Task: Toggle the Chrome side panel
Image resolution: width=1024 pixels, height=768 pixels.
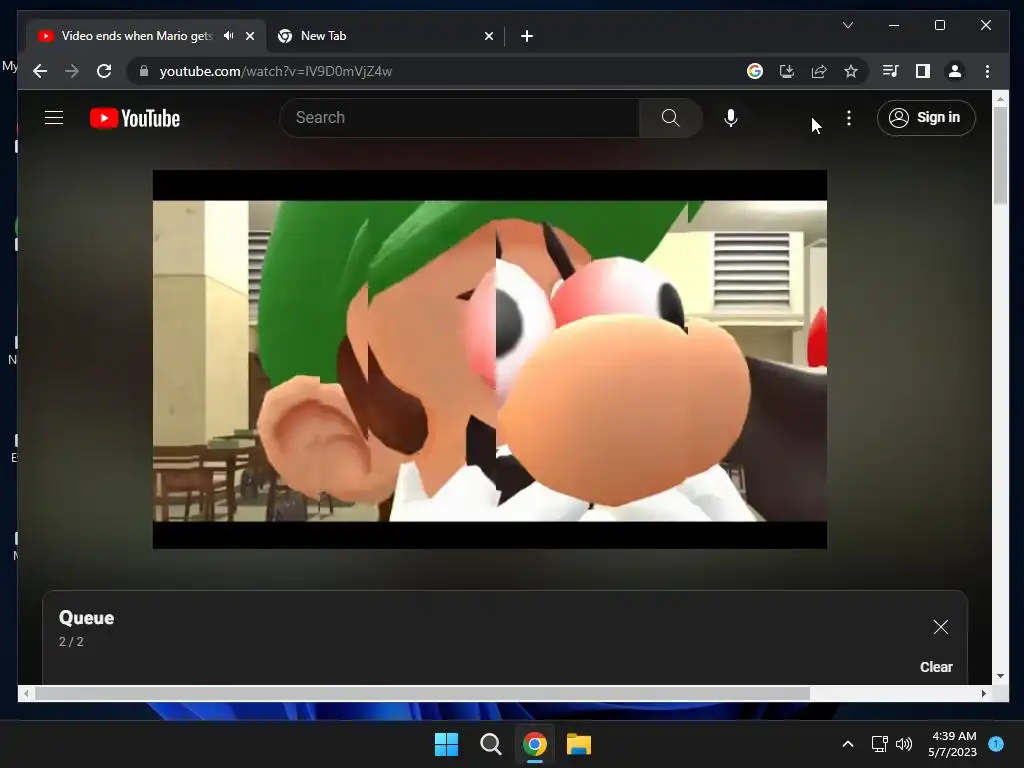Action: [x=922, y=71]
